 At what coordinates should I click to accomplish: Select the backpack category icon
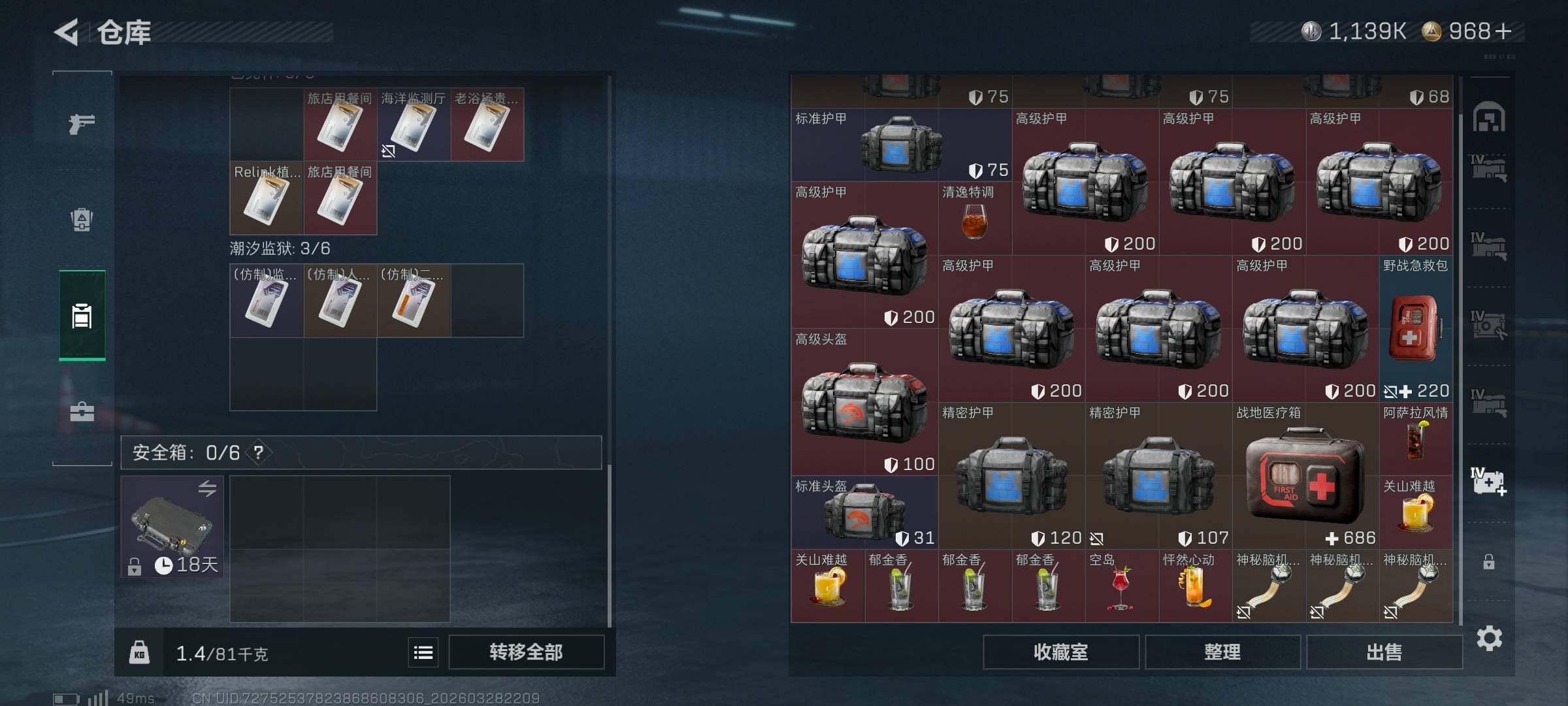click(x=82, y=220)
